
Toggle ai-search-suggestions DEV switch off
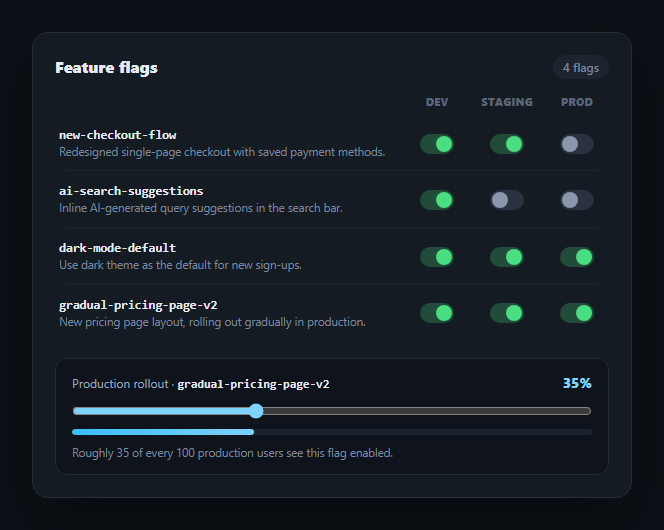pyautogui.click(x=437, y=200)
